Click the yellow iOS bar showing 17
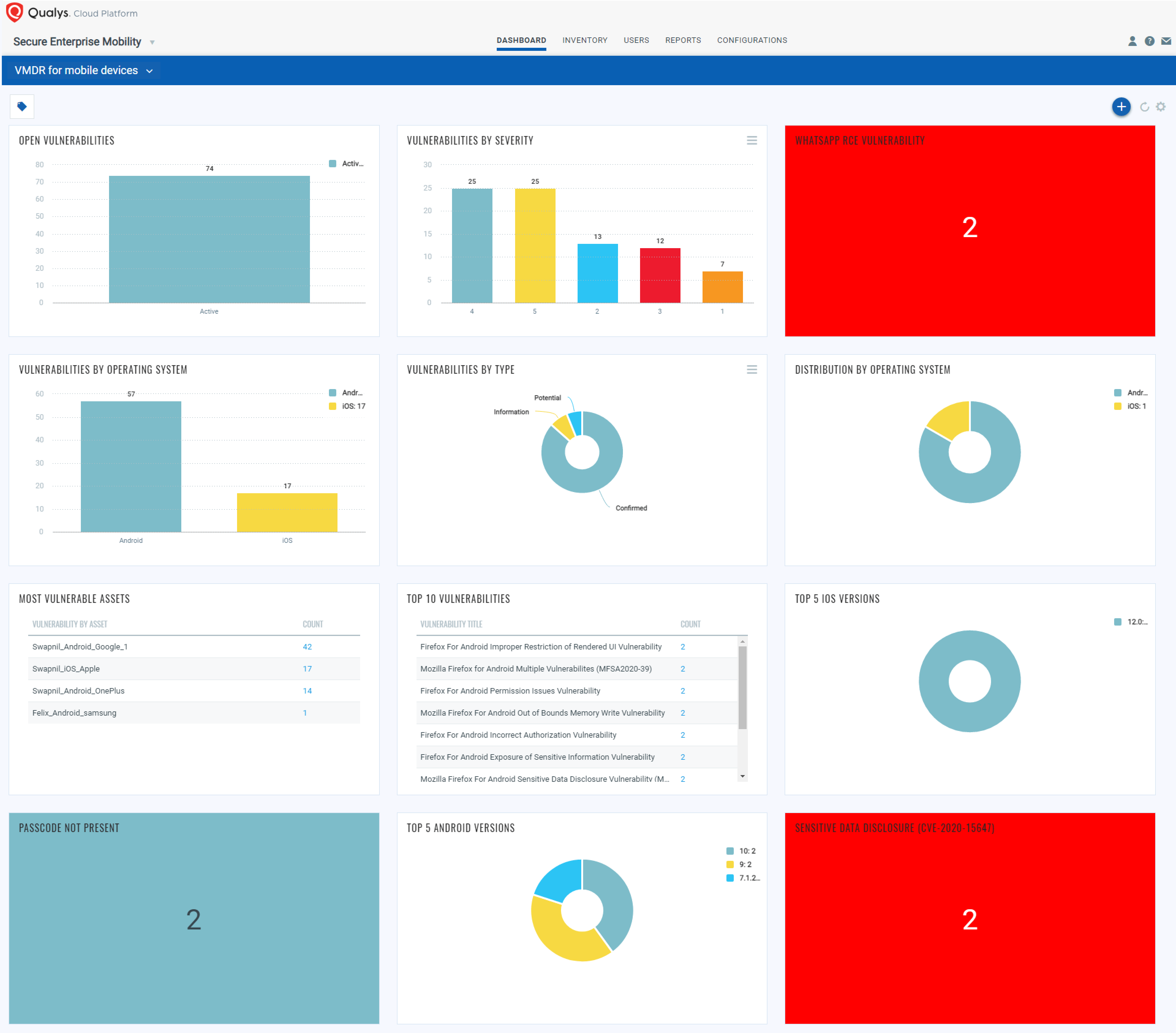Screen dimensions: 1176x1033 click(287, 513)
